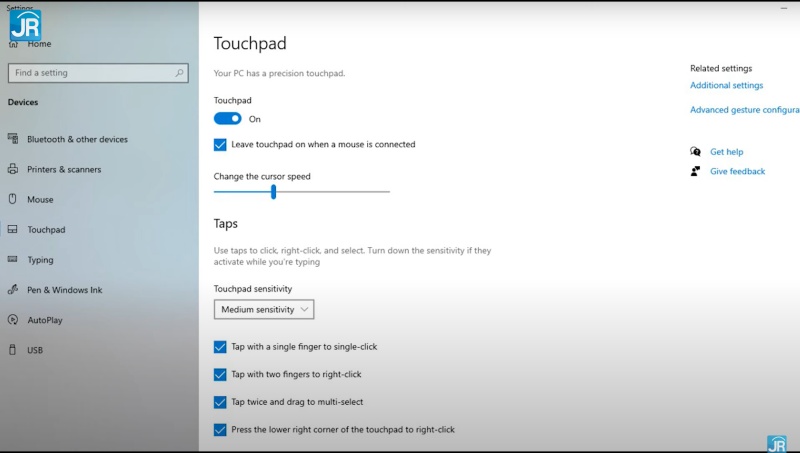Click the Printers & scanners icon
Screen dimensions: 800x453
click(13, 169)
